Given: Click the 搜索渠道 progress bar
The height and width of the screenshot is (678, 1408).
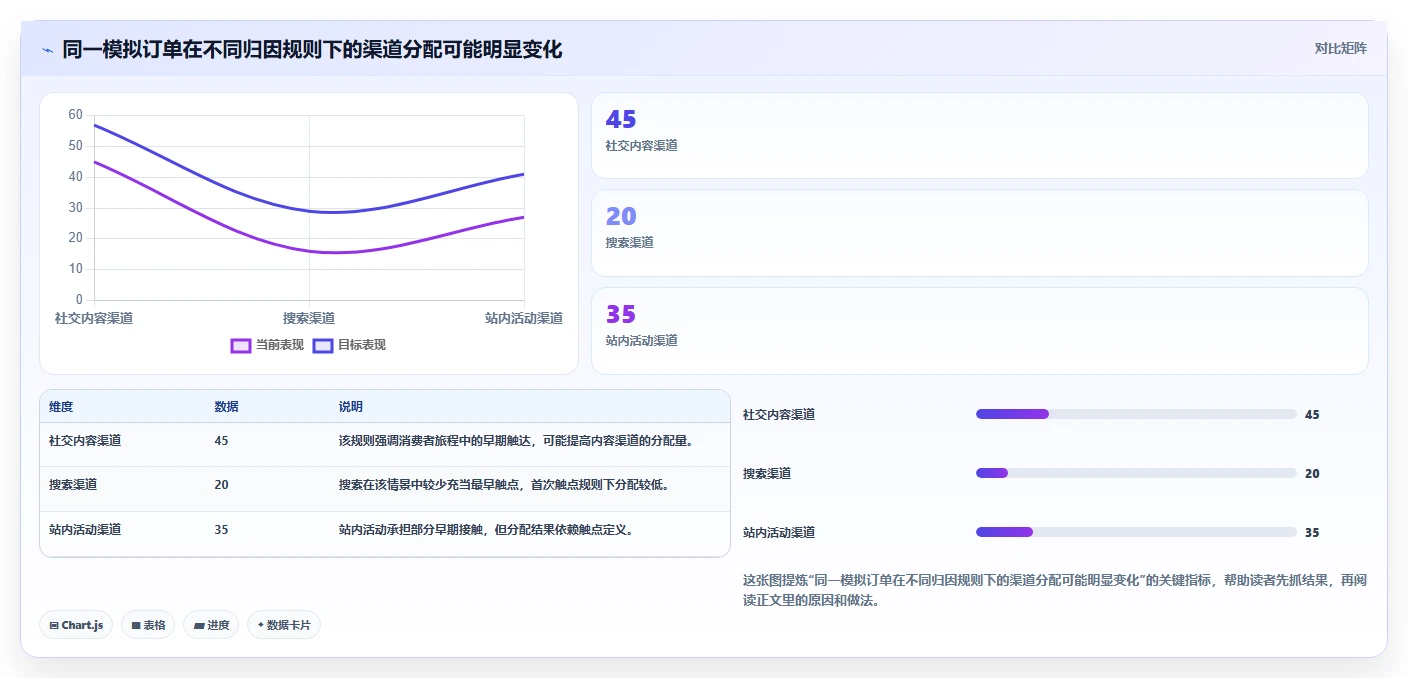Looking at the screenshot, I should pyautogui.click(x=1136, y=473).
